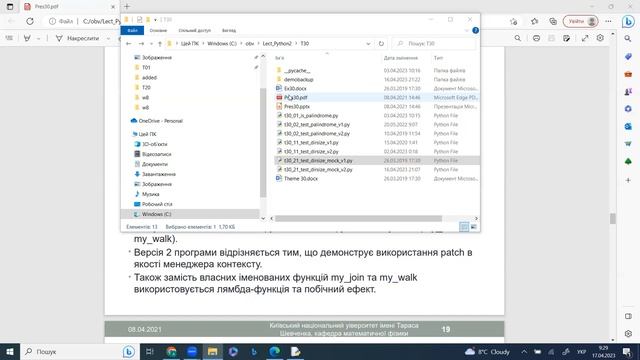Select the Theme 30.docx file
Viewport: 640px width, 360px height.
click(301, 179)
